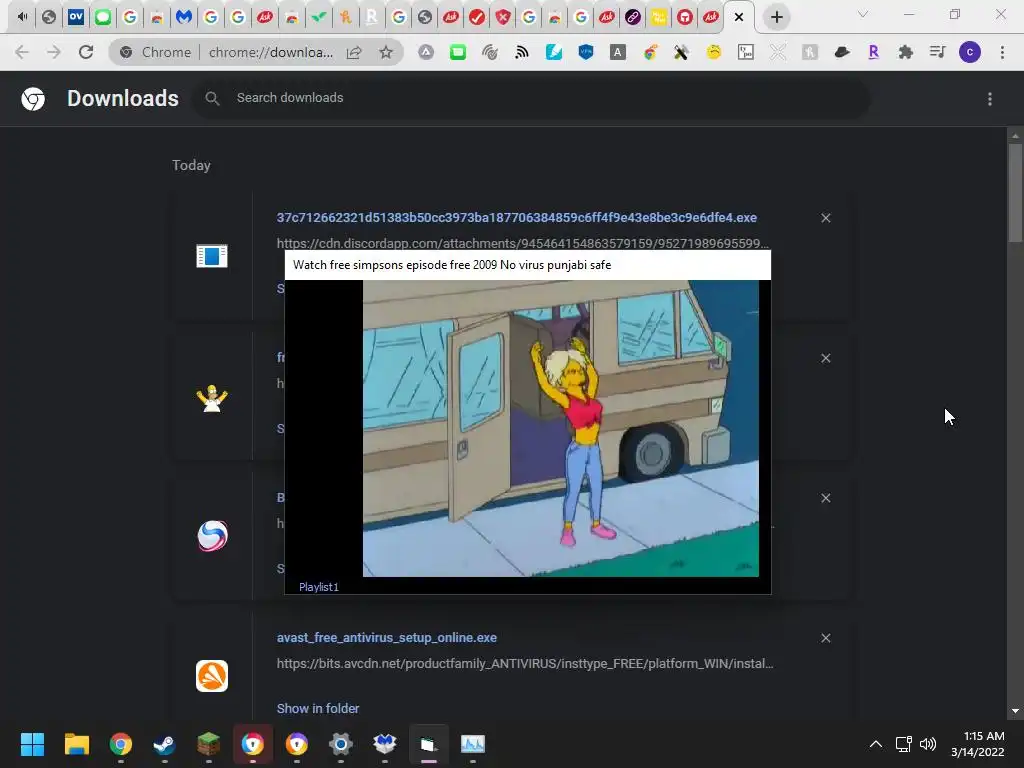The width and height of the screenshot is (1024, 768).
Task: Click the yellow smiley face extension
Action: [x=714, y=52]
